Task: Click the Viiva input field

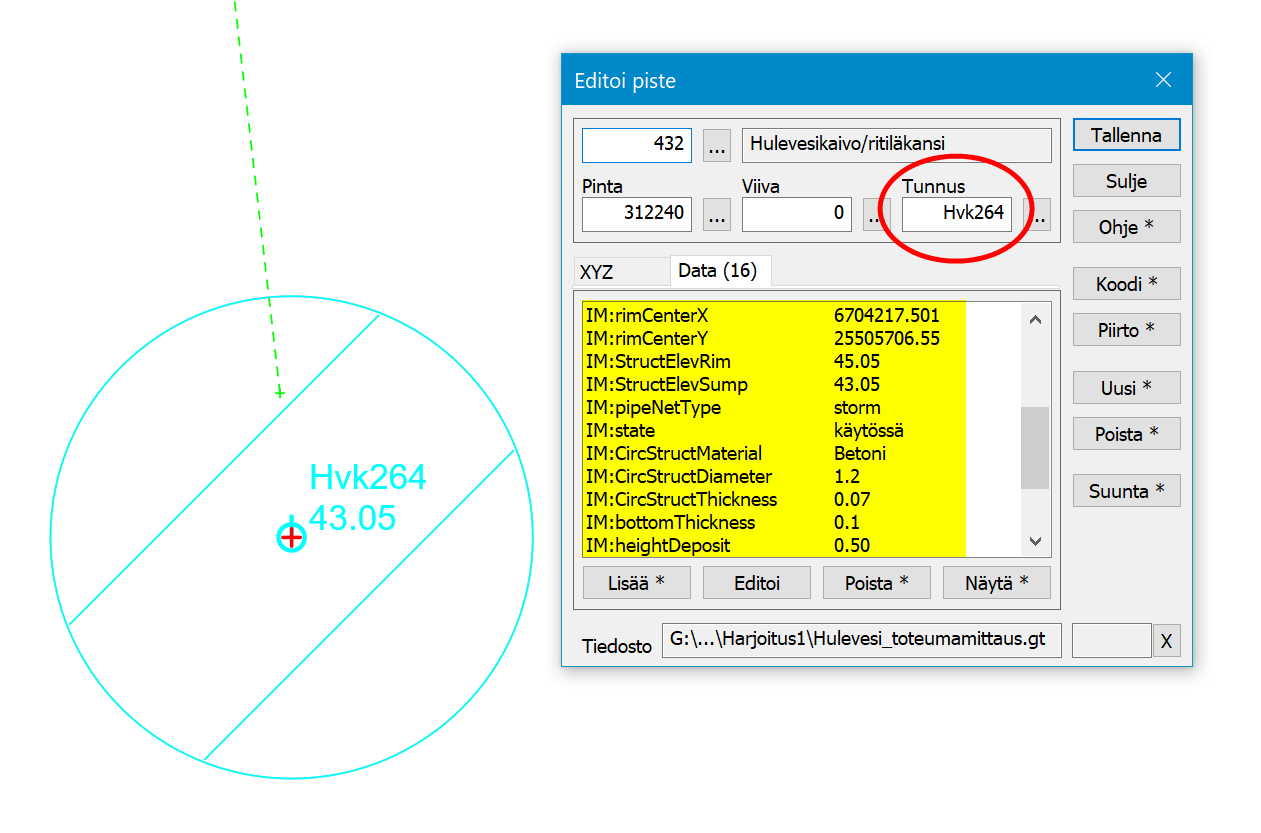Action: pos(796,214)
